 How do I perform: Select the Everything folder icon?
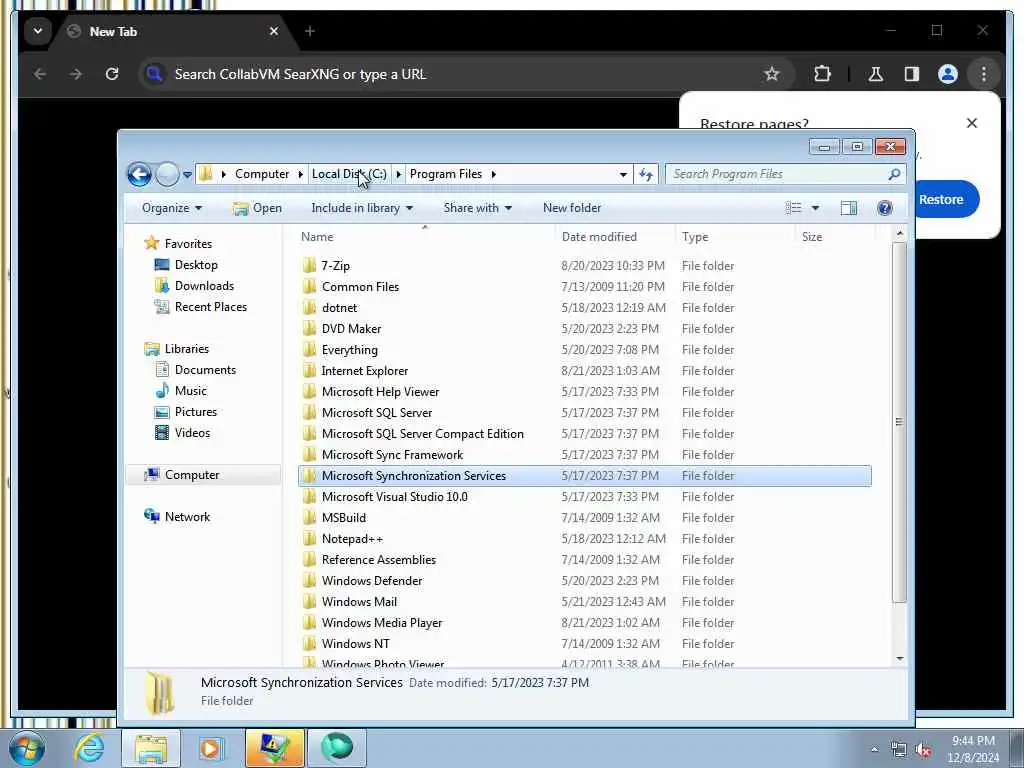click(x=310, y=349)
